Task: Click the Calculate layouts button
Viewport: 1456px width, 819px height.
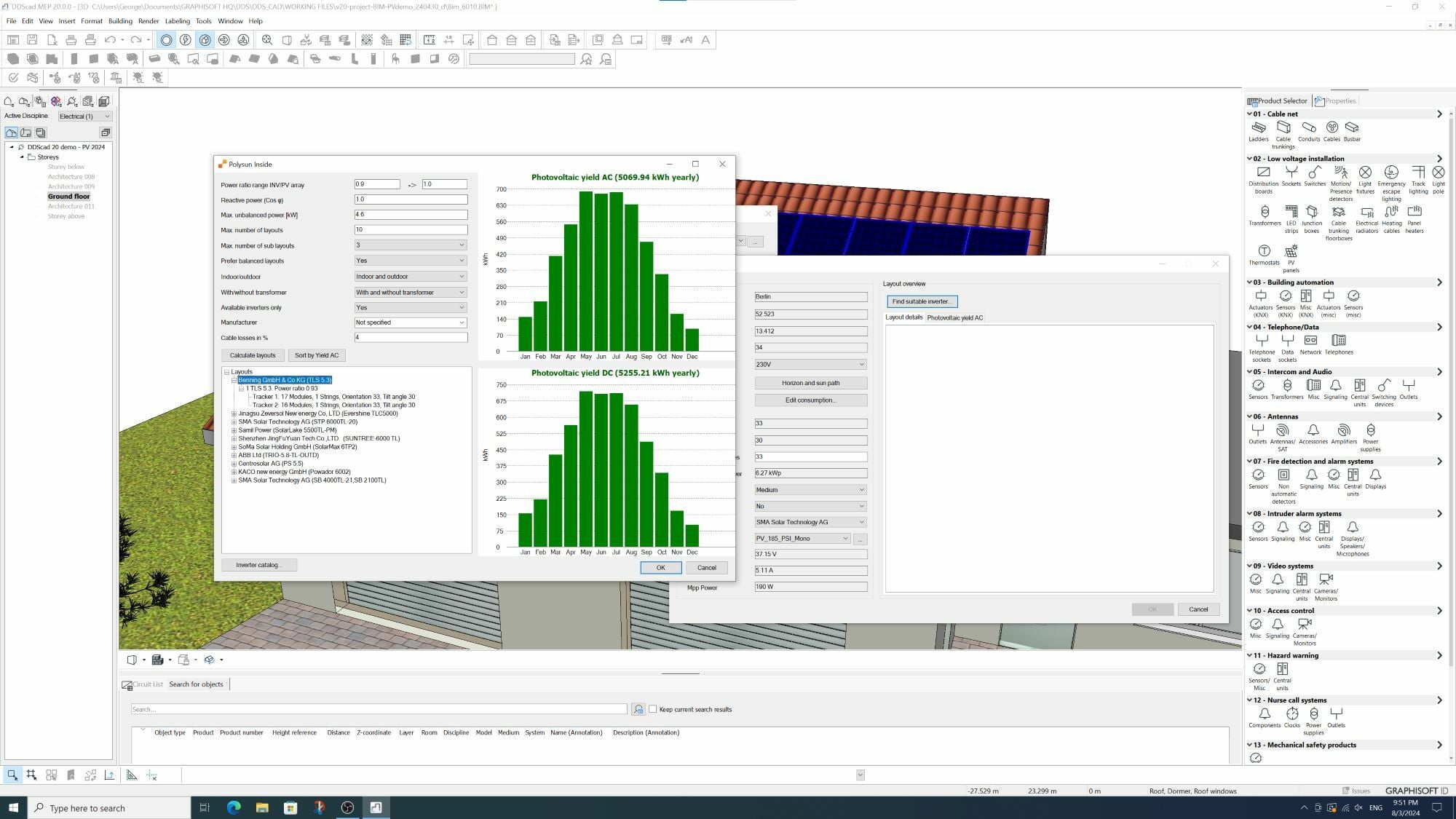Action: pyautogui.click(x=252, y=355)
